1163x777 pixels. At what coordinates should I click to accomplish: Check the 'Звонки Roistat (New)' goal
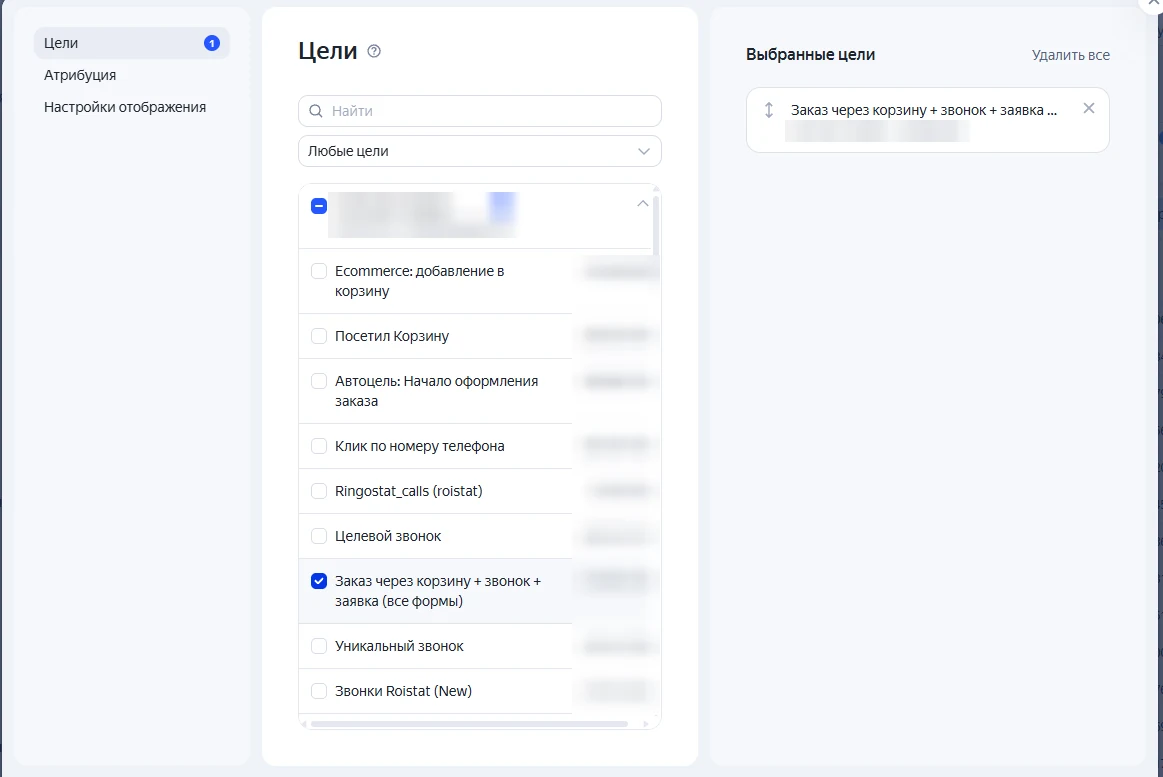click(x=319, y=691)
